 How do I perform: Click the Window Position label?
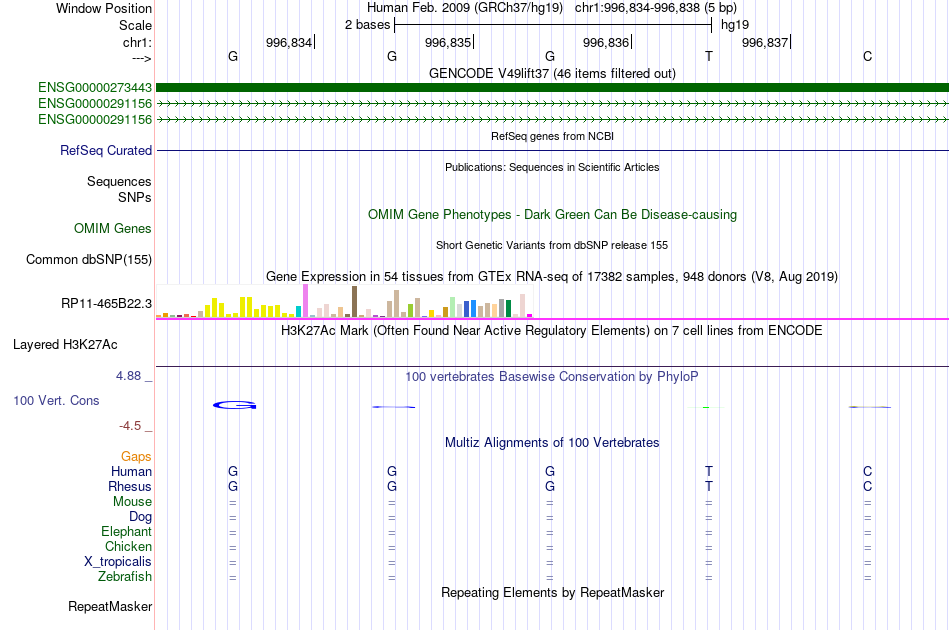pos(104,8)
